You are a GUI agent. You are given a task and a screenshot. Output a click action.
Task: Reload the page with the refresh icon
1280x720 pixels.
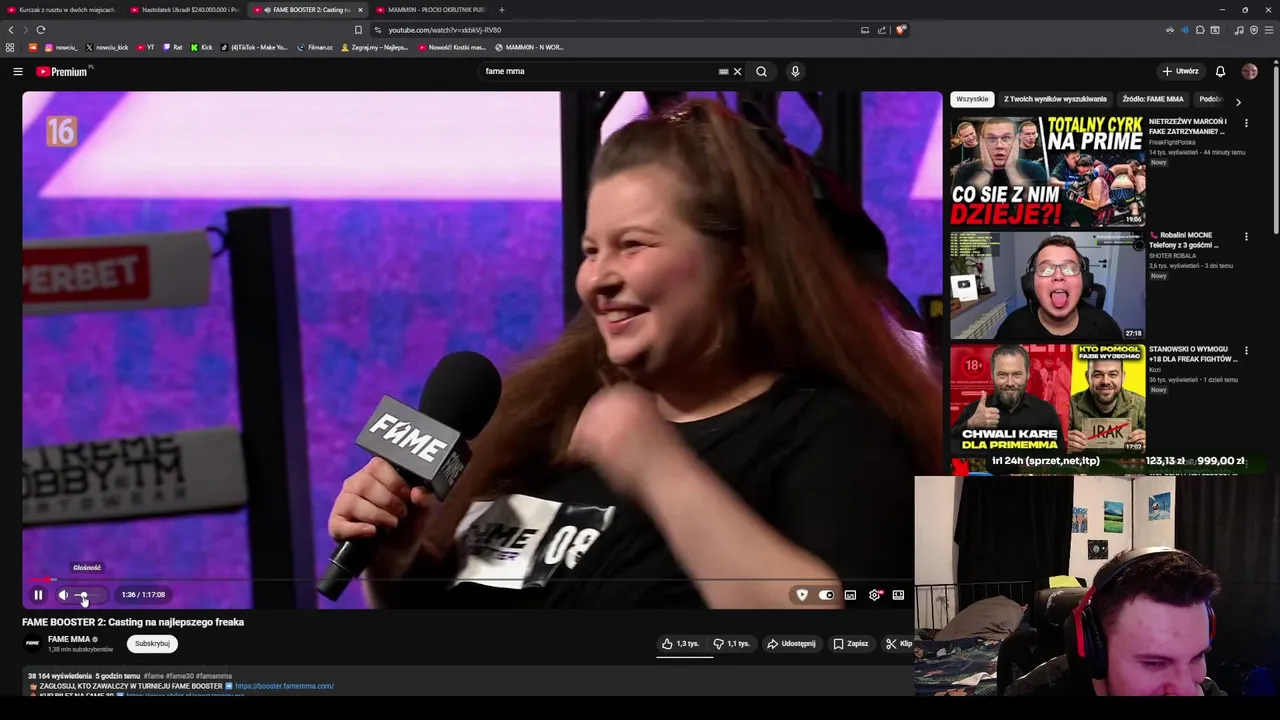(x=40, y=30)
